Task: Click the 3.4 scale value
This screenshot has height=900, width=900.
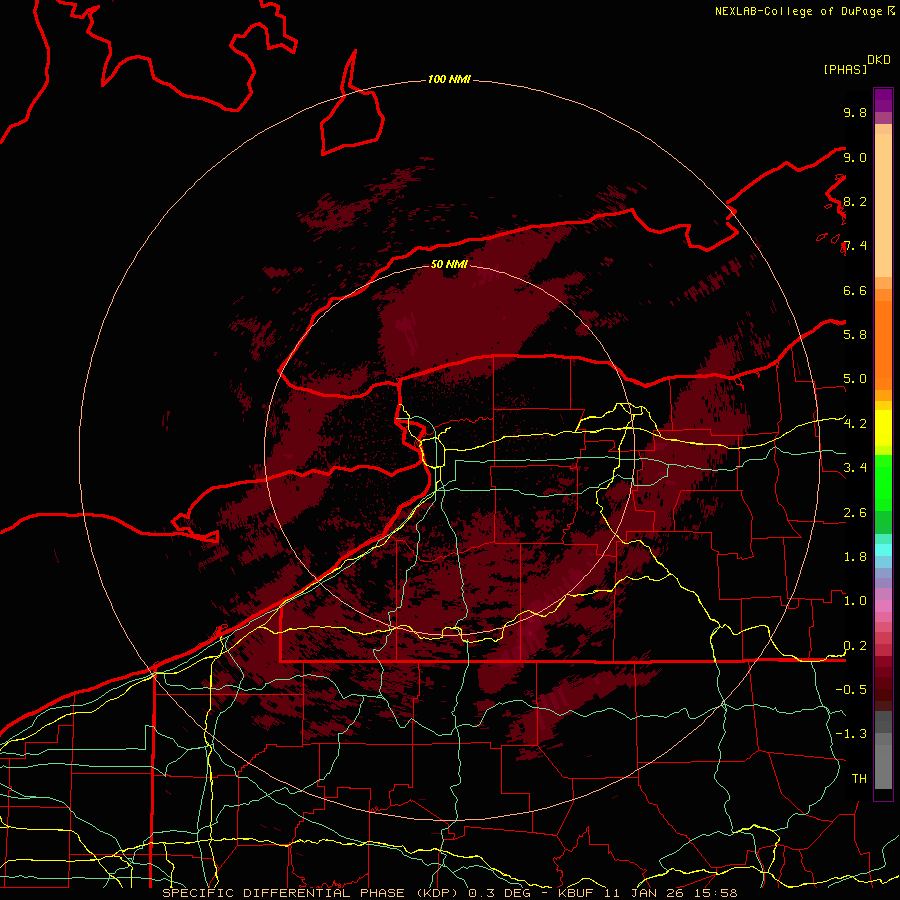Action: tap(855, 468)
